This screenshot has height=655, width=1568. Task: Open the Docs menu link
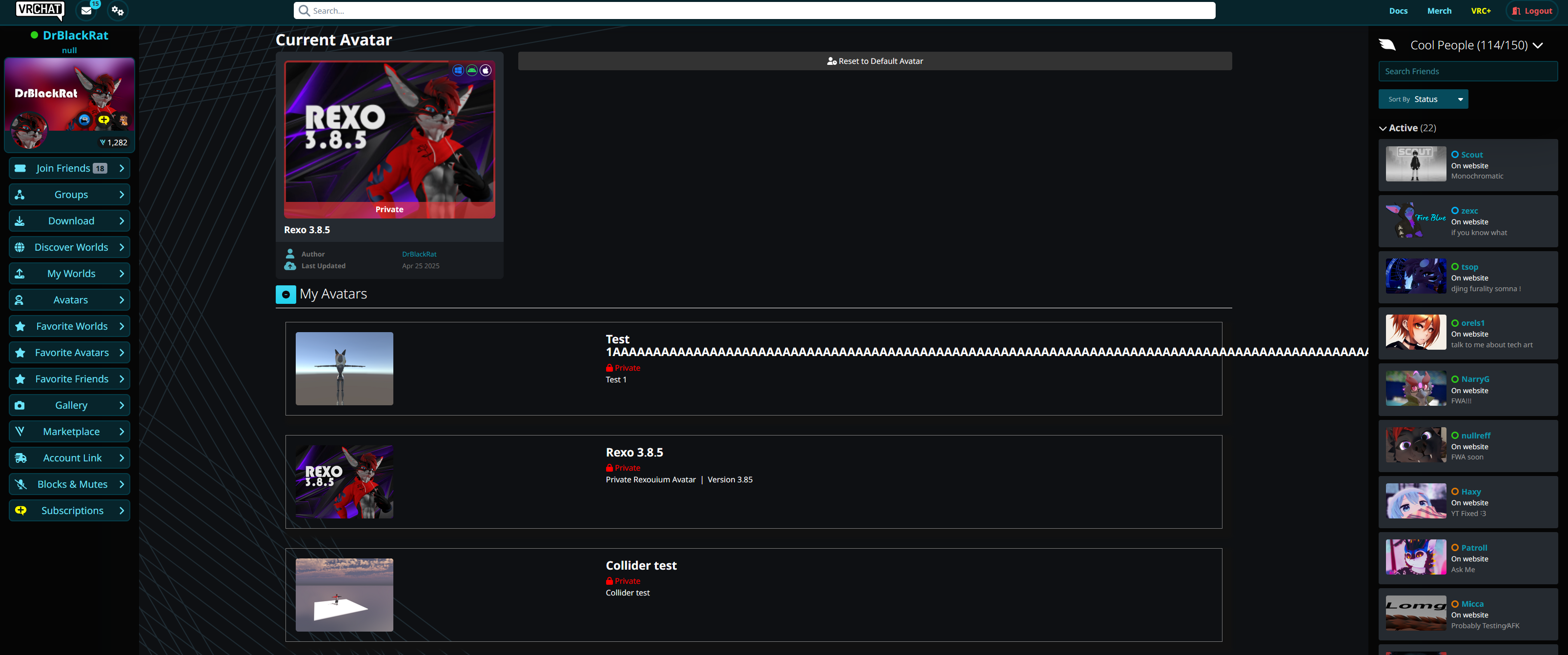tap(1398, 11)
